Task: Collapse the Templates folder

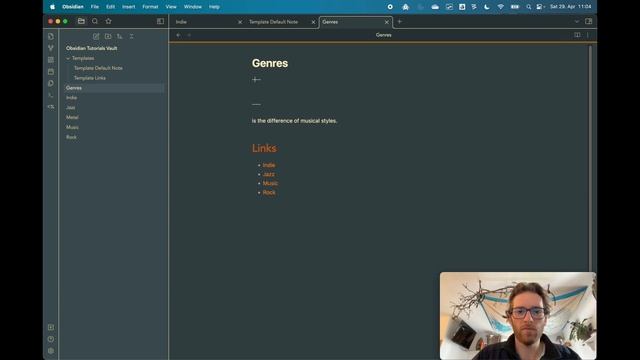Action: [x=68, y=58]
